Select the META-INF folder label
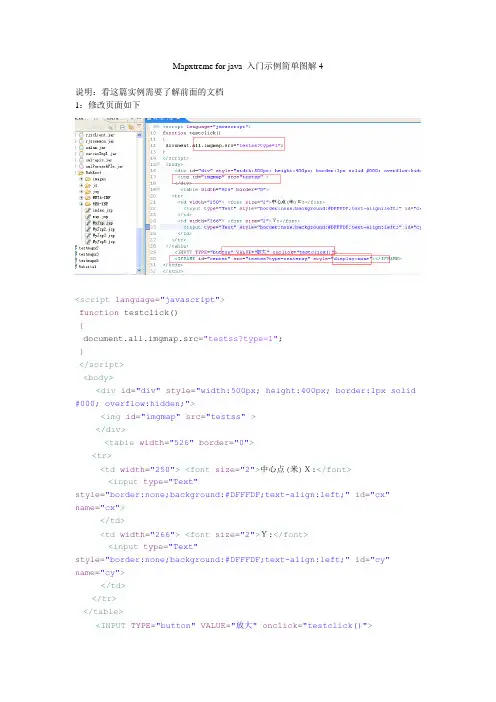The height and width of the screenshot is (702, 496). coord(102,197)
